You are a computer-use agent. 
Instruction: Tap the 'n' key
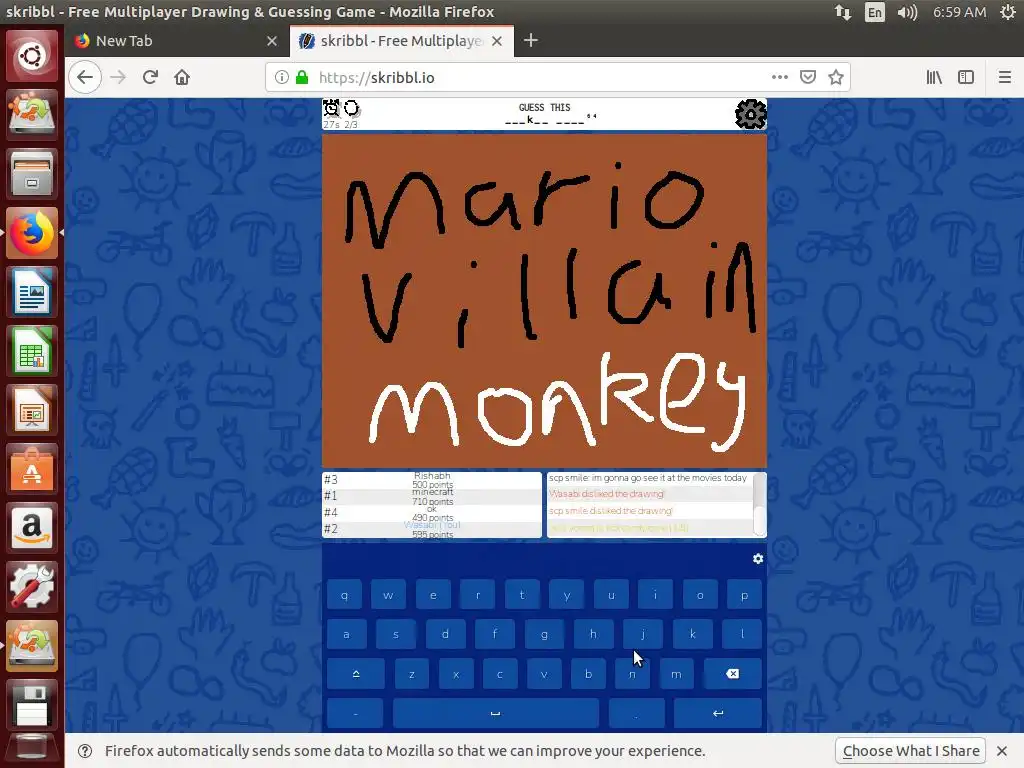(632, 673)
